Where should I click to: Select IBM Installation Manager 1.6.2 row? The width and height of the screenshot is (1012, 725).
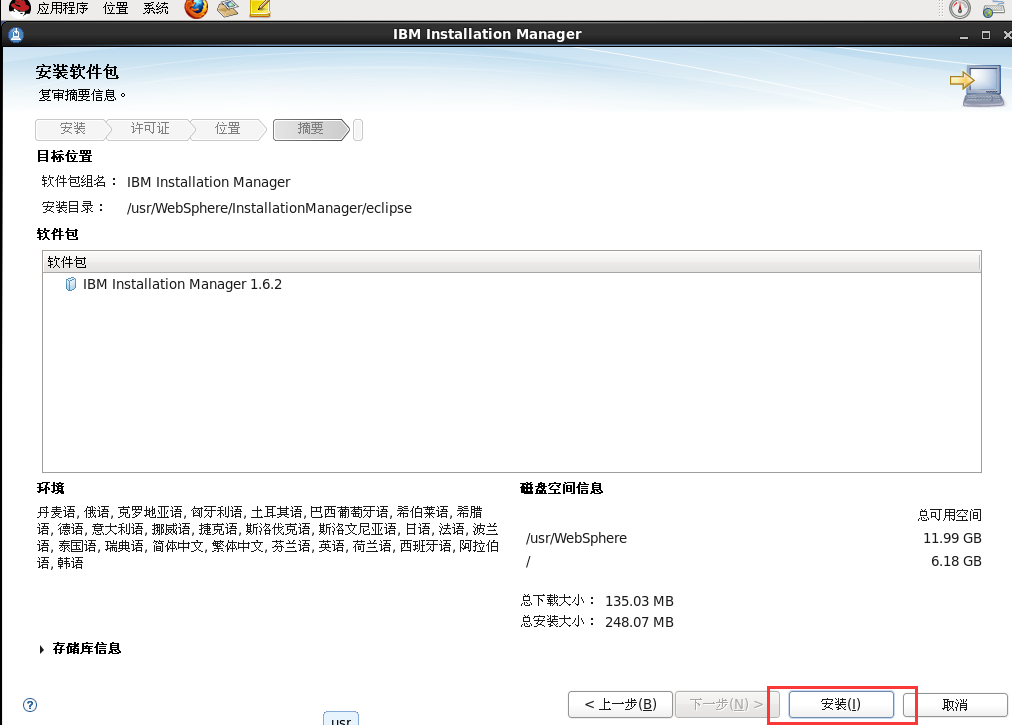coord(512,284)
